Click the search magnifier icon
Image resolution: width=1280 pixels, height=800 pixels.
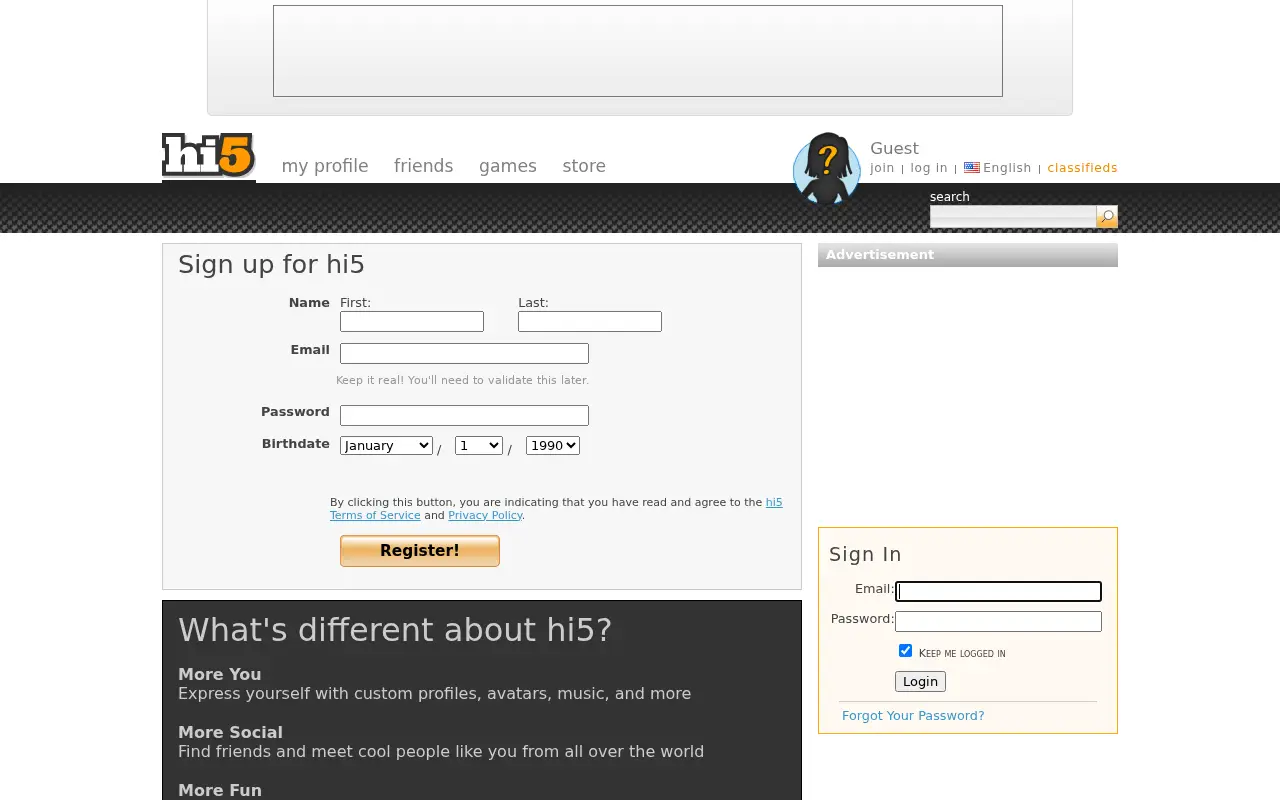[1107, 217]
